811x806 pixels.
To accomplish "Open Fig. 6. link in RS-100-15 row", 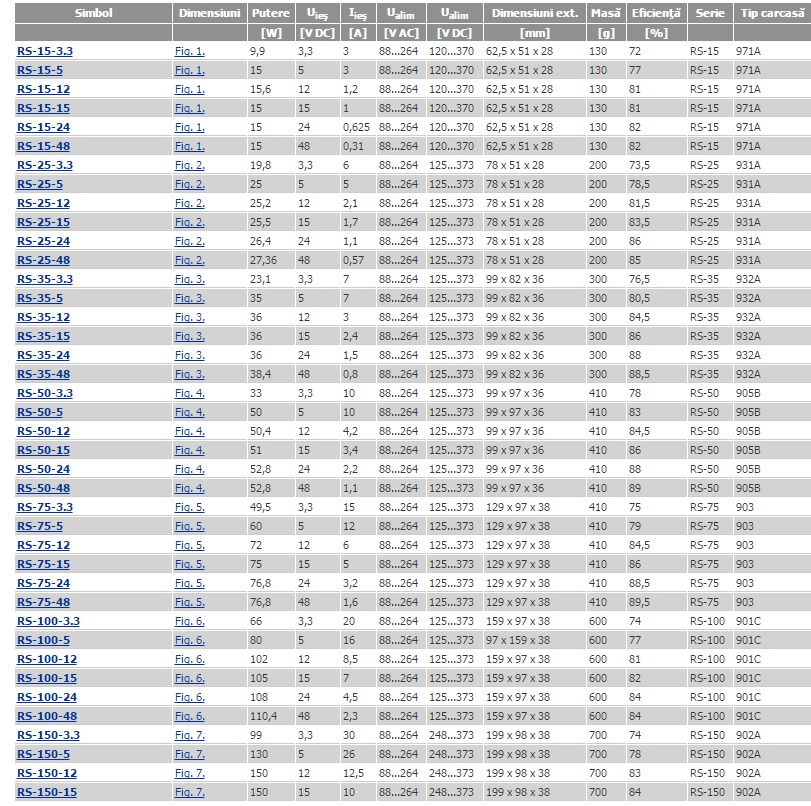I will pos(190,678).
